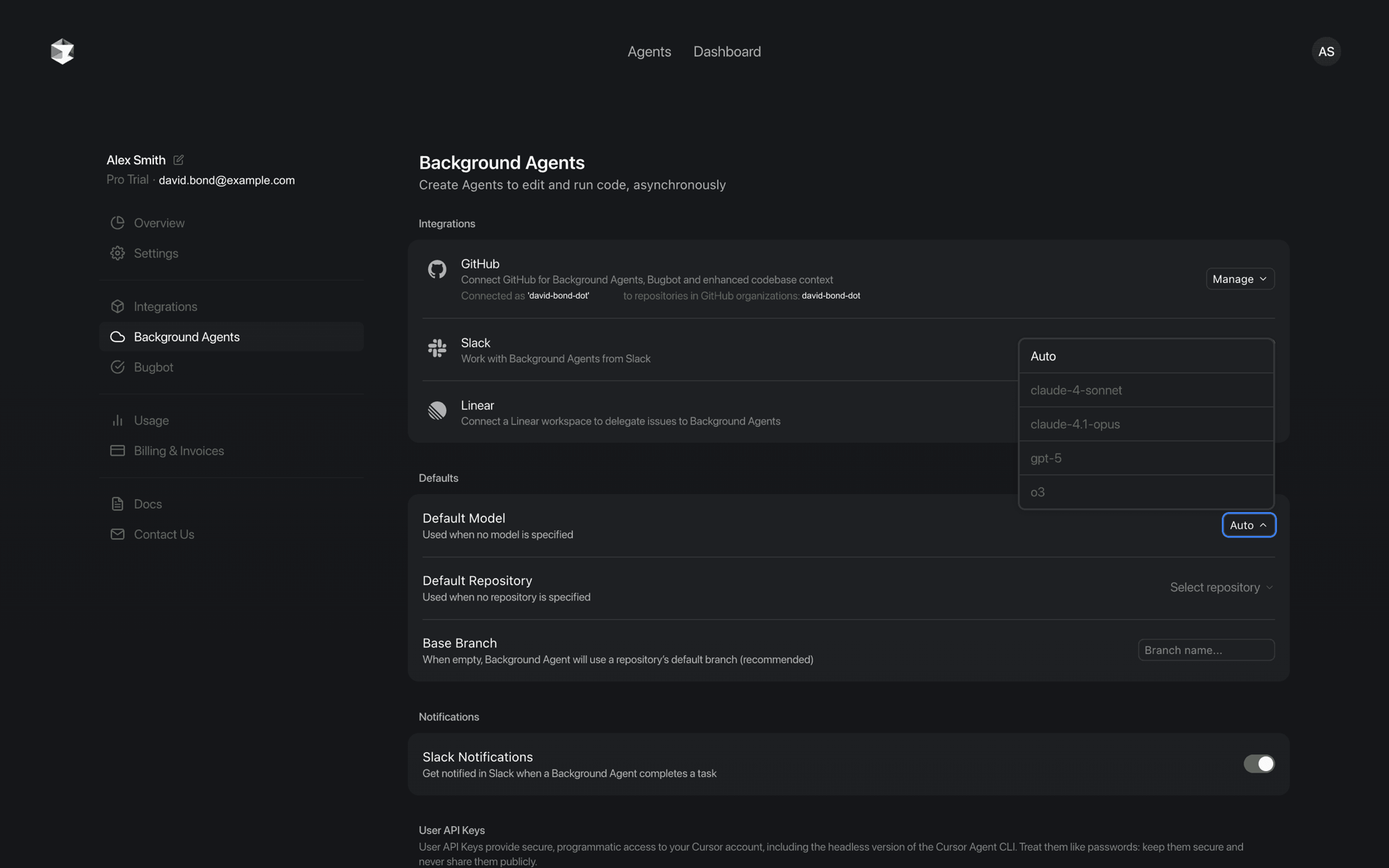Click the User API Keys heading
This screenshot has width=1389, height=868.
click(x=451, y=830)
